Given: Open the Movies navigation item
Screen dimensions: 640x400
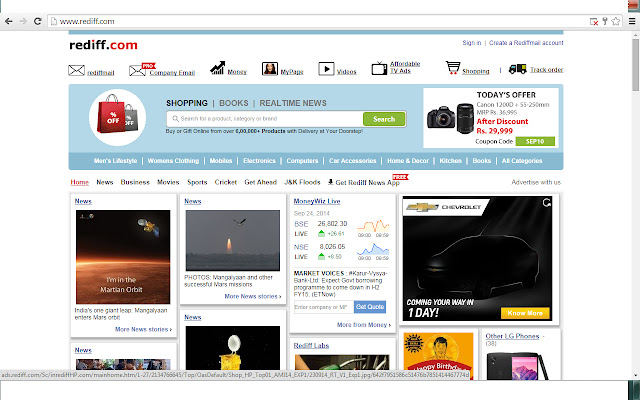Looking at the screenshot, I should 168,182.
